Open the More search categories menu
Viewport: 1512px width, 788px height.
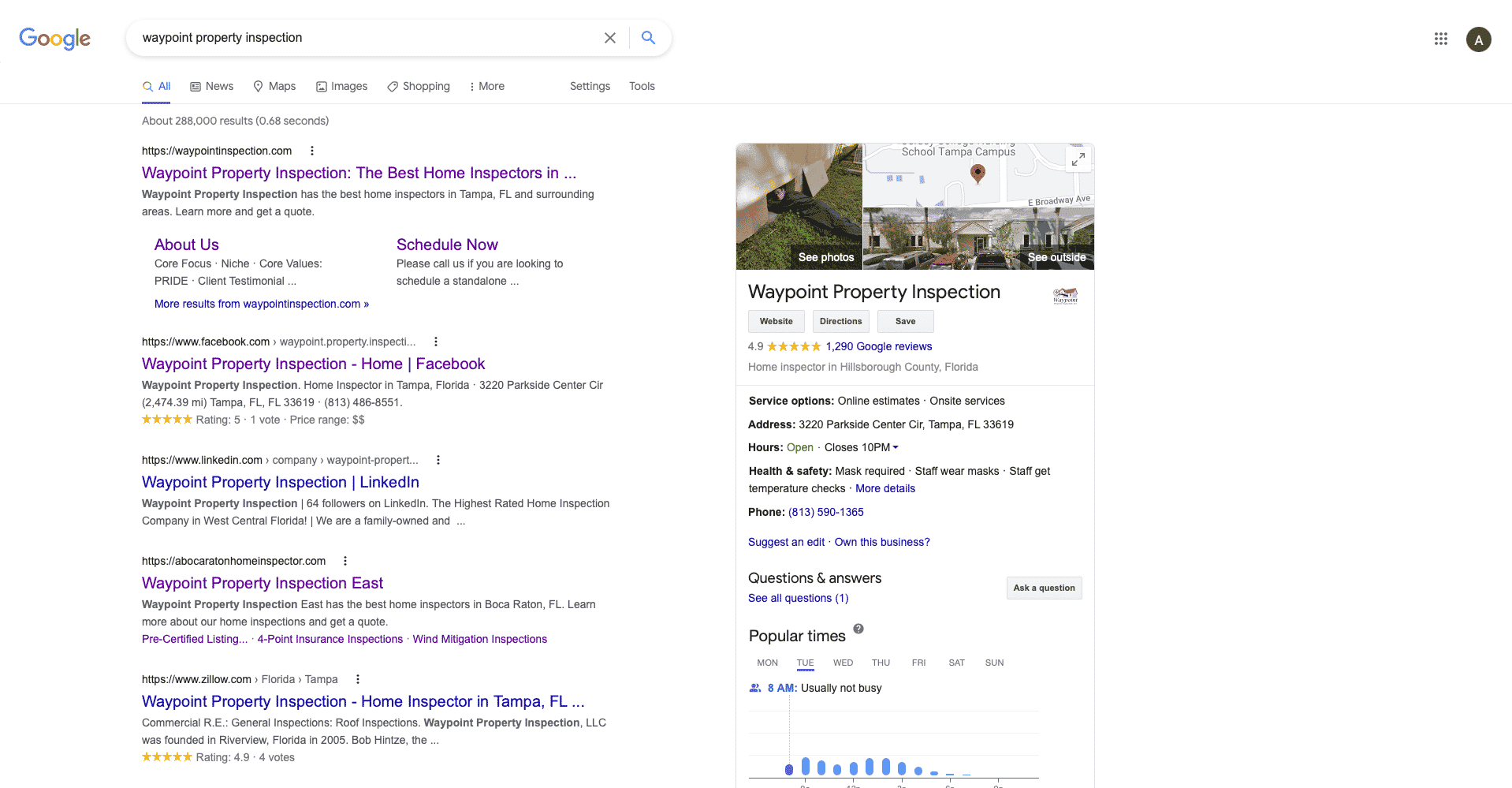point(486,86)
